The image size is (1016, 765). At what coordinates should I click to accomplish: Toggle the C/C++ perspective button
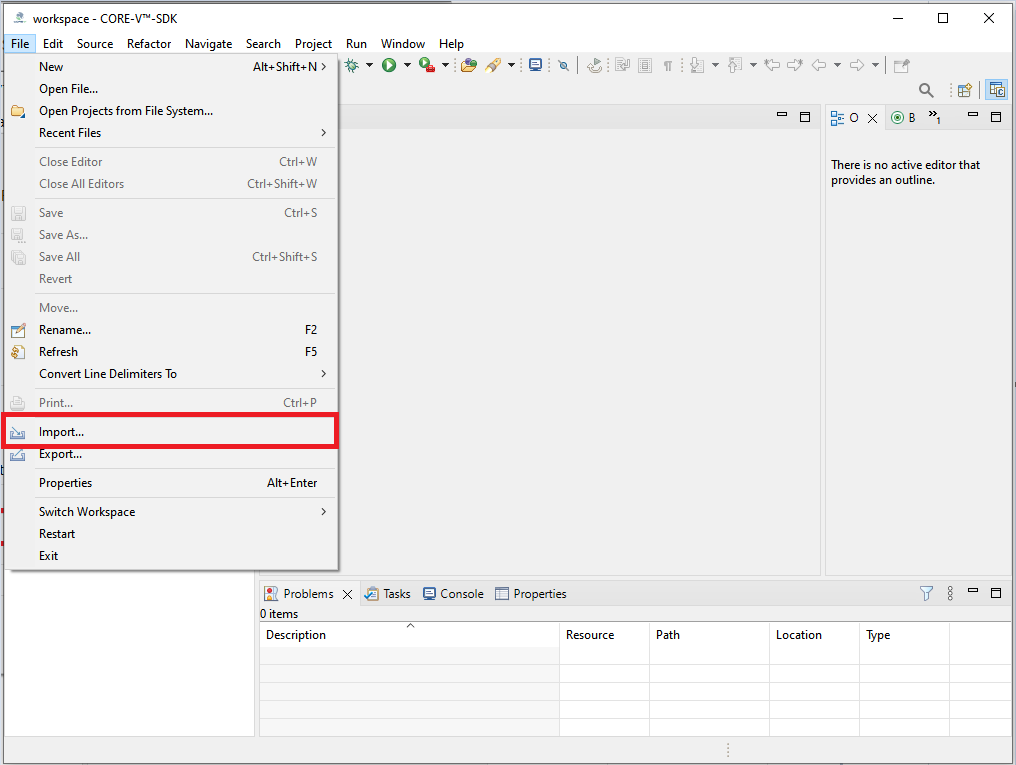(x=996, y=90)
